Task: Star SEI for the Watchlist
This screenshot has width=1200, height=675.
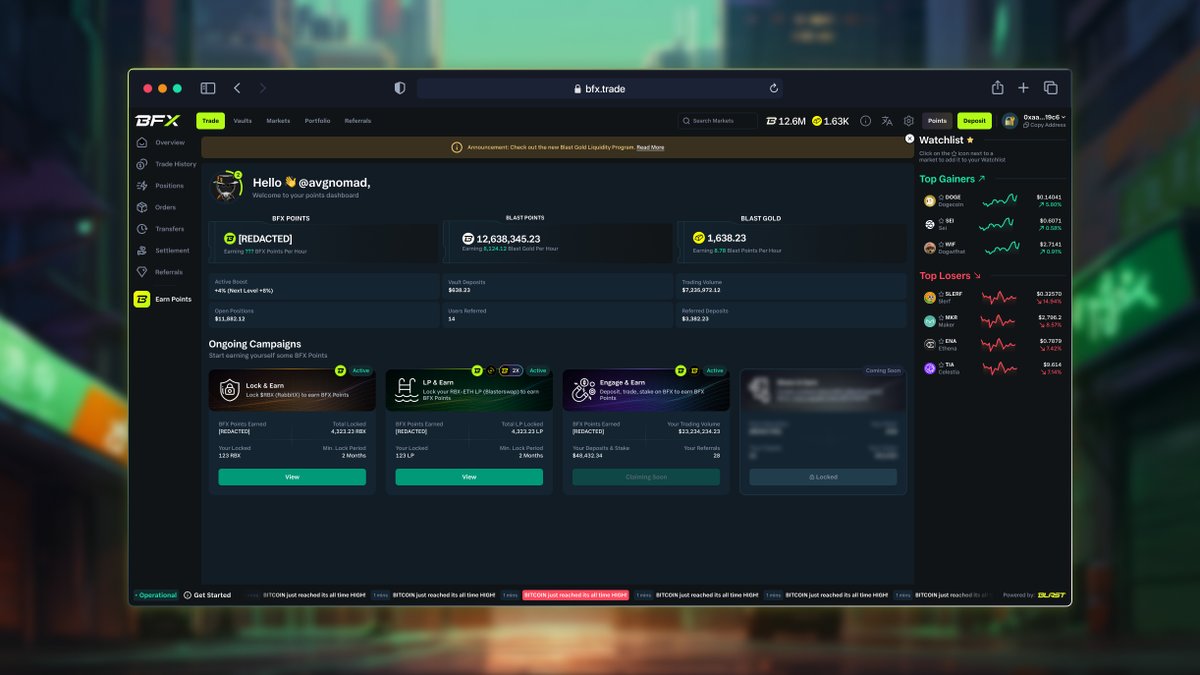Action: pos(941,221)
